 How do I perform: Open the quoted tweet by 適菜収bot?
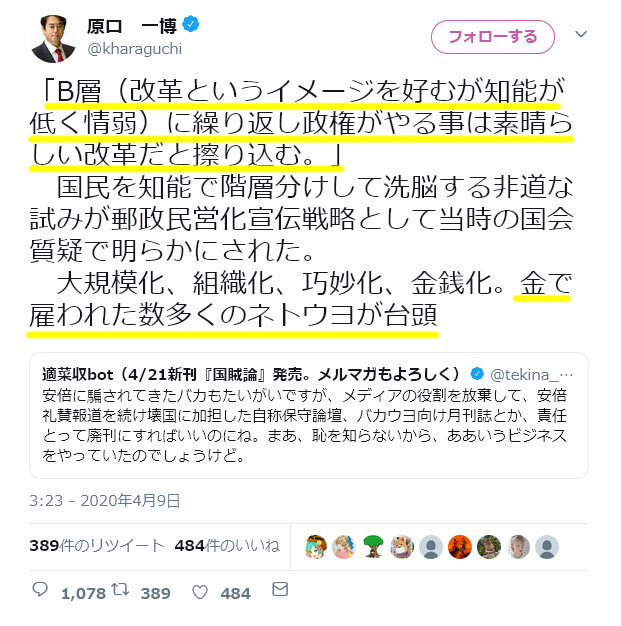pyautogui.click(x=309, y=415)
